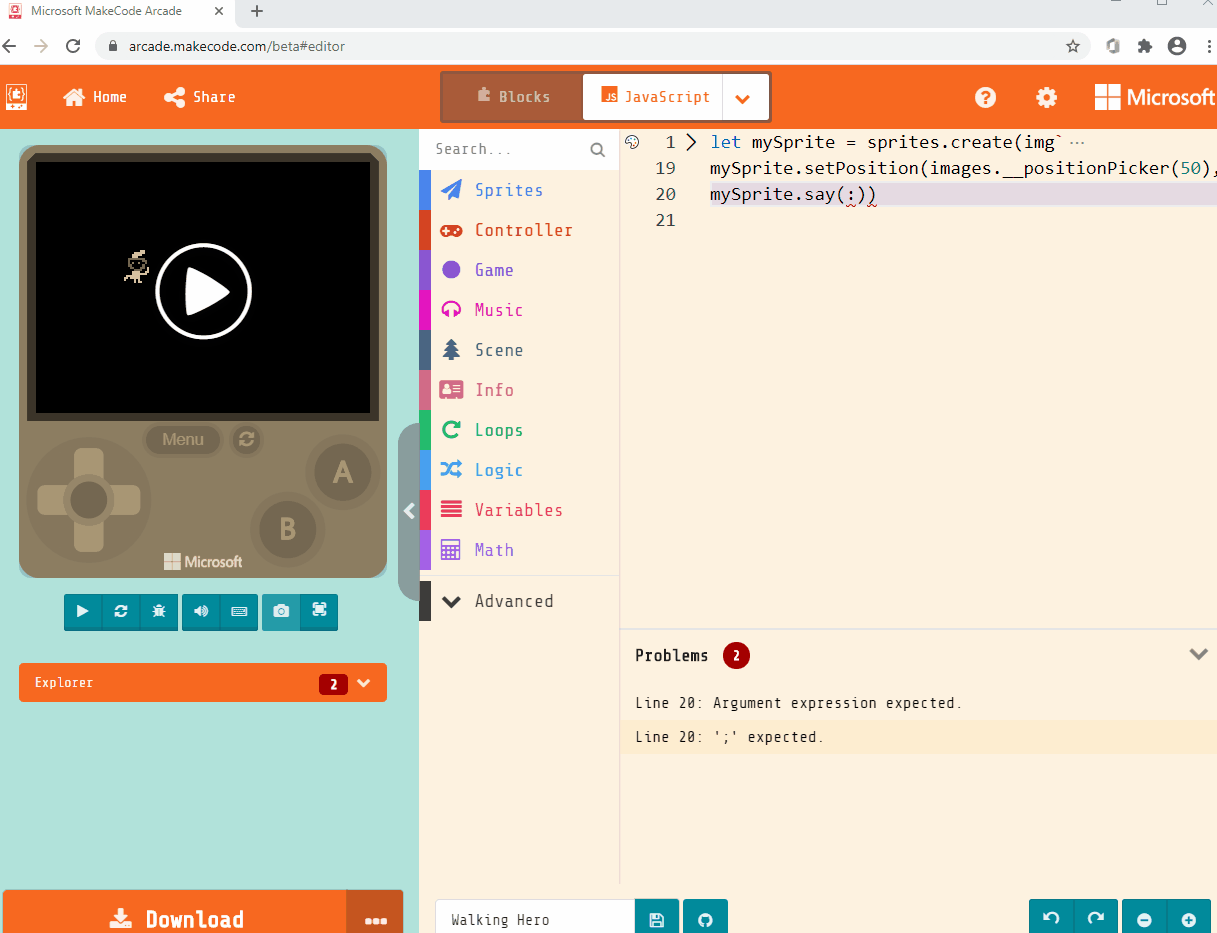Expand folded code on line 1
The height and width of the screenshot is (933, 1217).
pyautogui.click(x=691, y=142)
